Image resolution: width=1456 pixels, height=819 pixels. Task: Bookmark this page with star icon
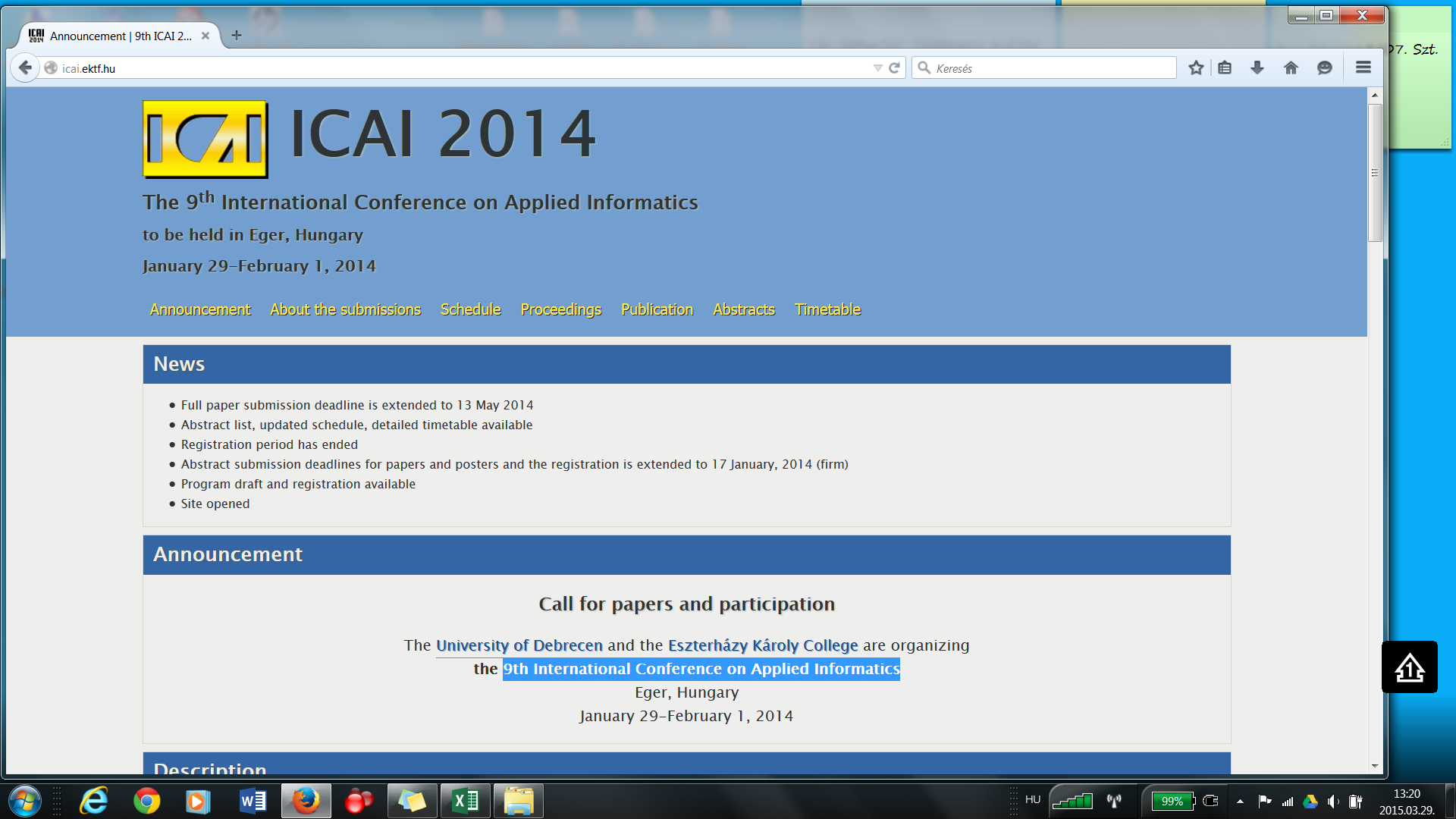[x=1196, y=68]
